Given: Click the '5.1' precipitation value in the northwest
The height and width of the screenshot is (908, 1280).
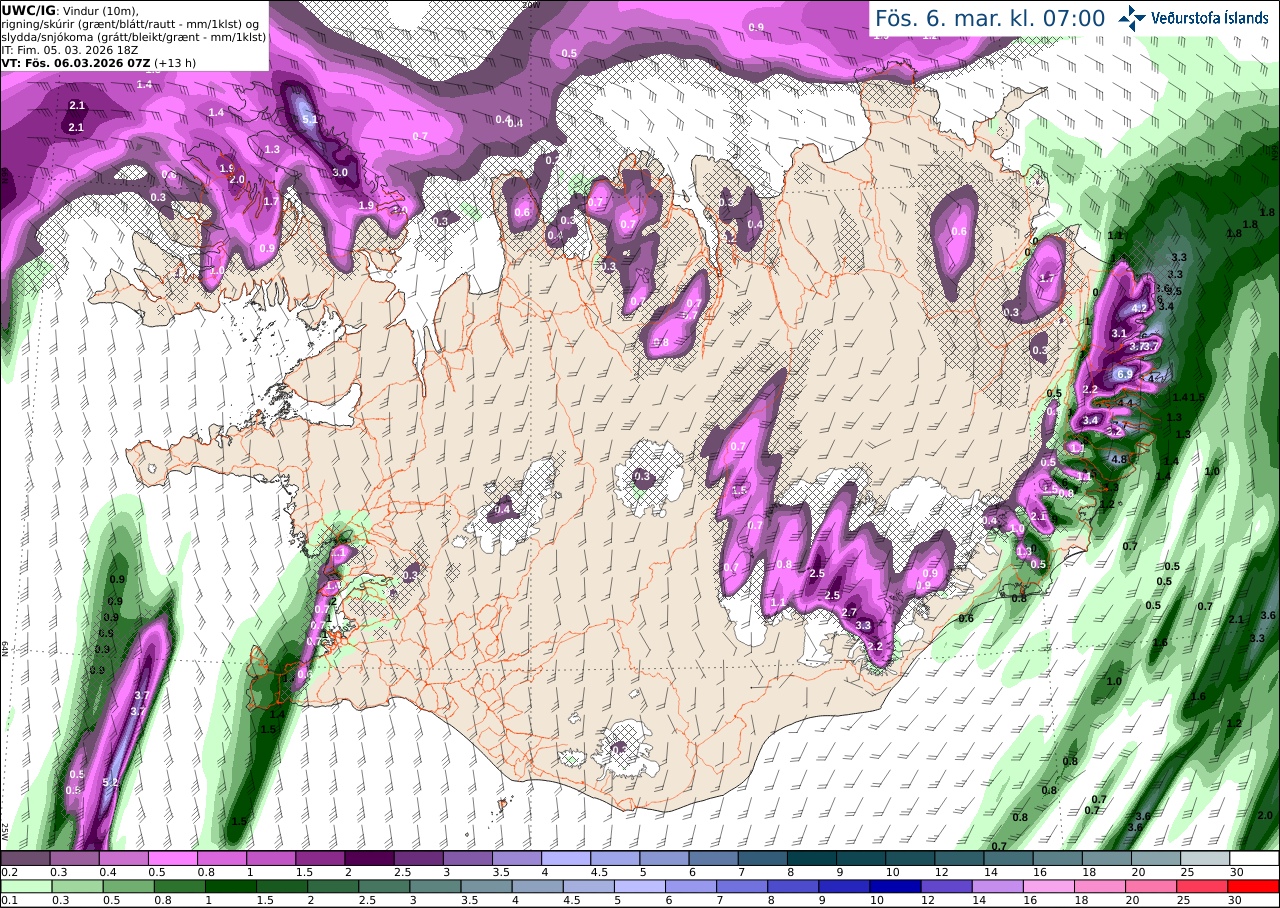Looking at the screenshot, I should (x=309, y=119).
